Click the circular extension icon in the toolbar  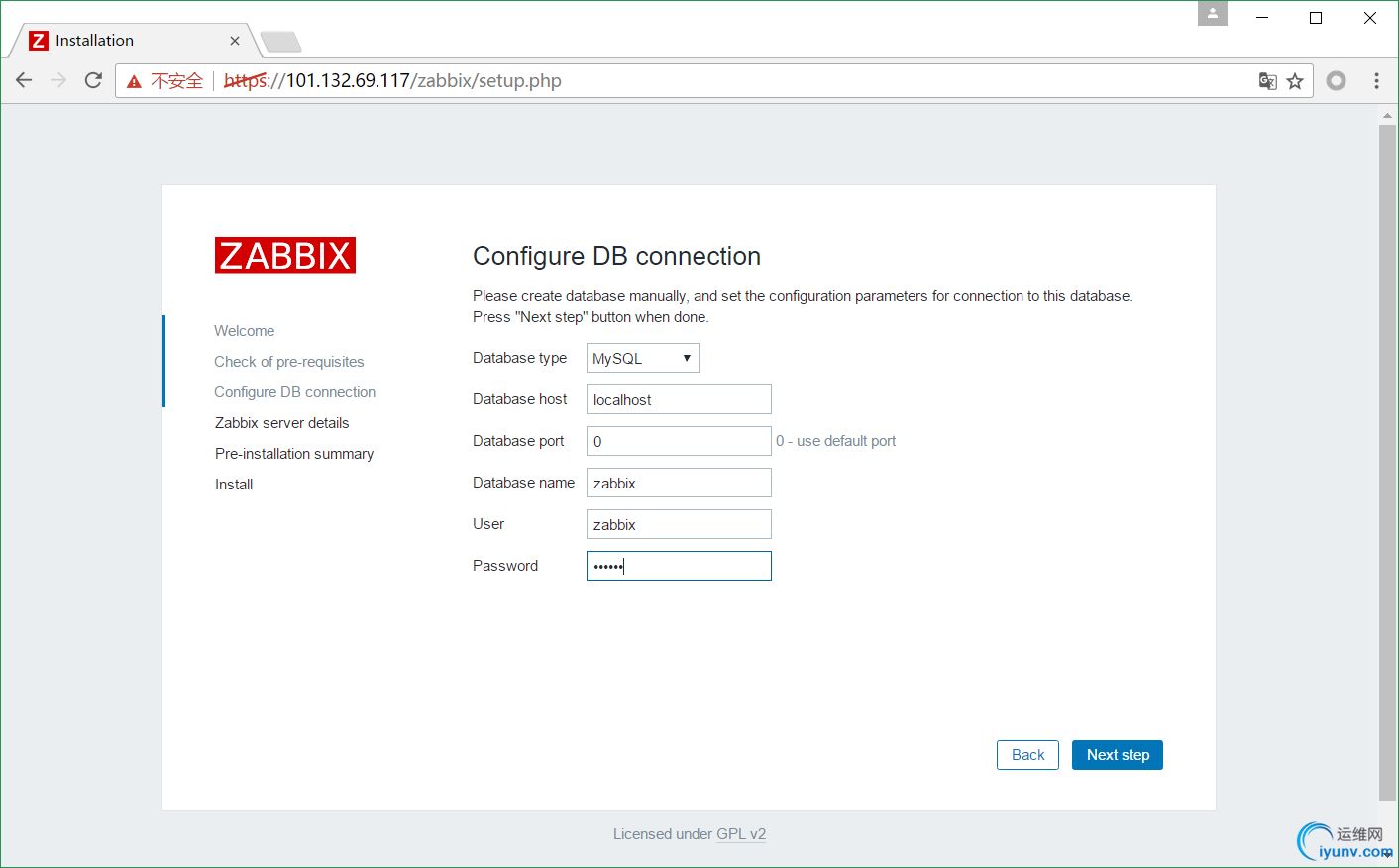point(1337,80)
